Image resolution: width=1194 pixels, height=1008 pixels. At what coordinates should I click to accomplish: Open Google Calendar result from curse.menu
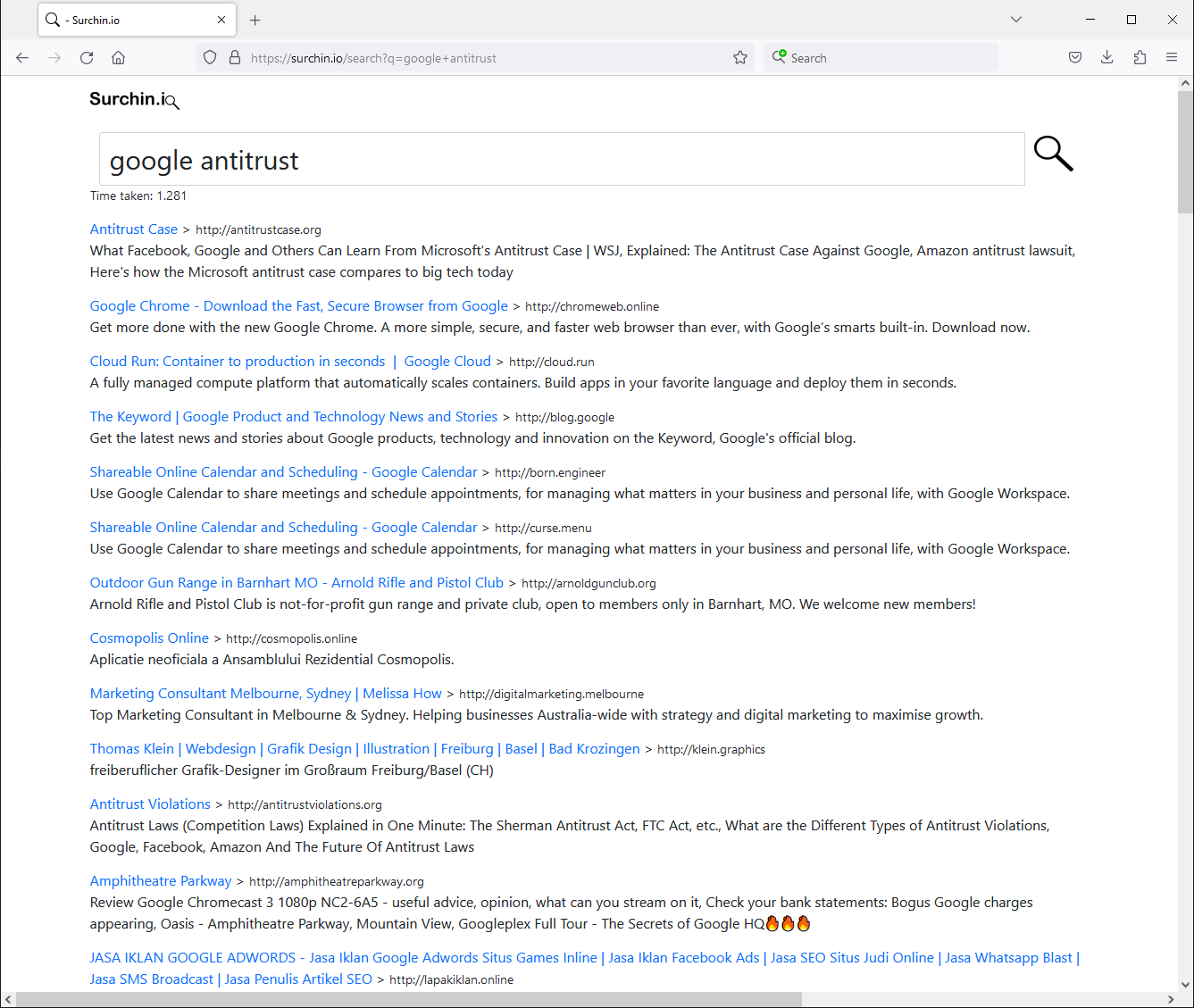point(283,528)
